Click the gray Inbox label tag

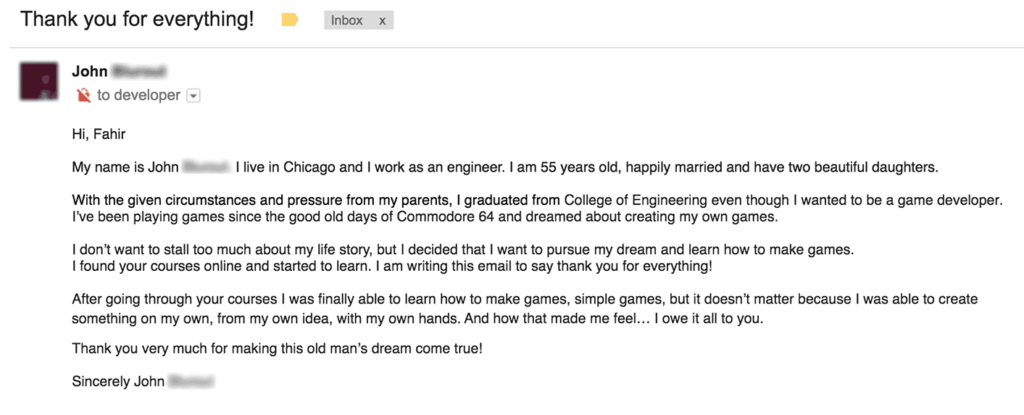pyautogui.click(x=359, y=20)
